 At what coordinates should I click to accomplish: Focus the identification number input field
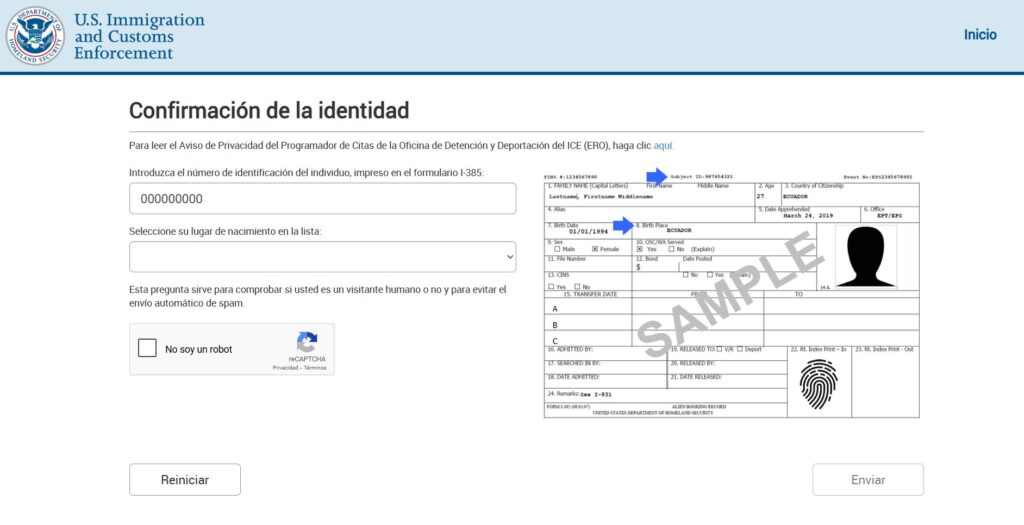[x=322, y=199]
